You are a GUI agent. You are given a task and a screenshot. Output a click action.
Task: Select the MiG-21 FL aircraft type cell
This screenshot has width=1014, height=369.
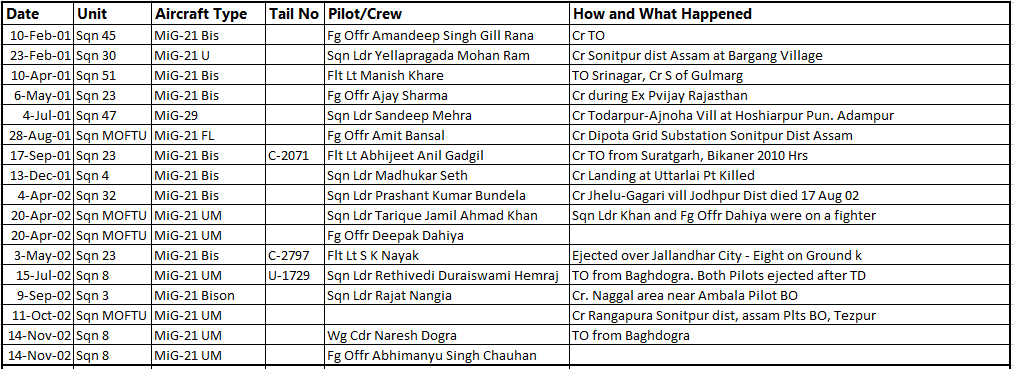click(209, 136)
